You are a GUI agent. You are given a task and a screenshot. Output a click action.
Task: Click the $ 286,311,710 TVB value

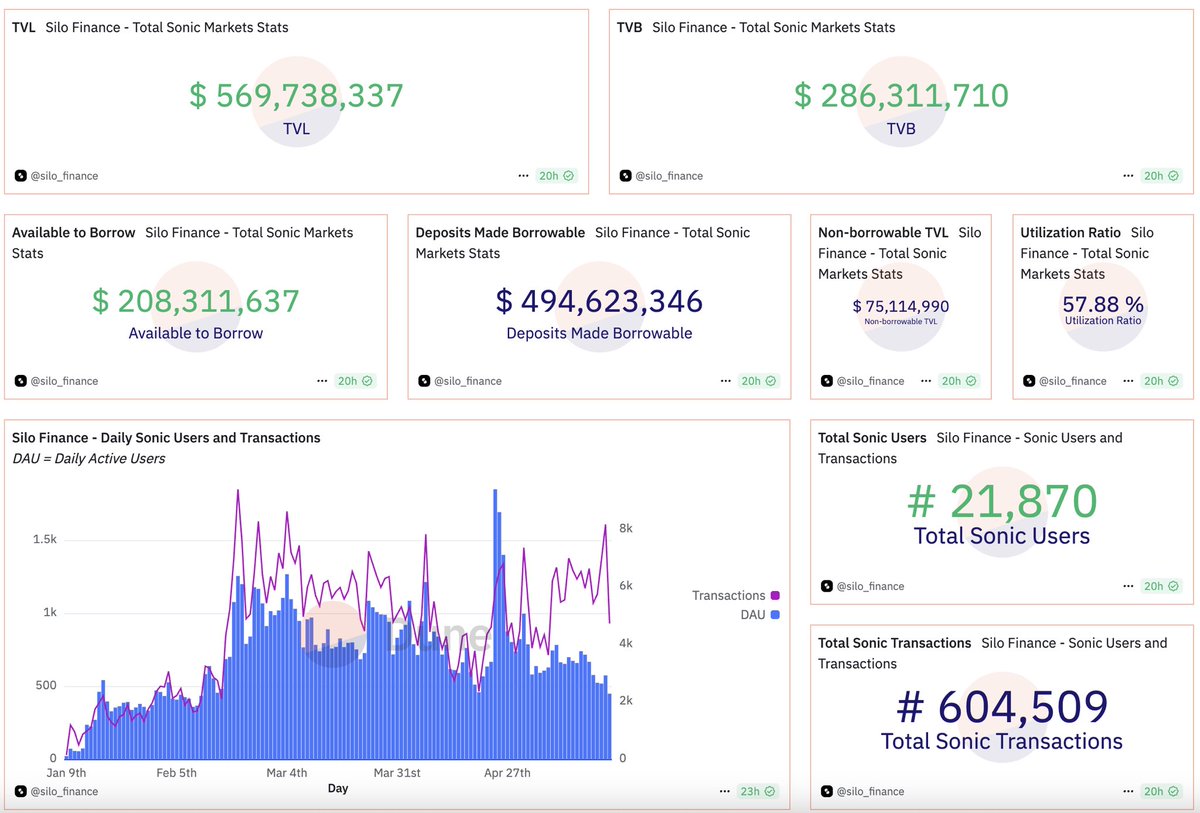click(x=901, y=95)
